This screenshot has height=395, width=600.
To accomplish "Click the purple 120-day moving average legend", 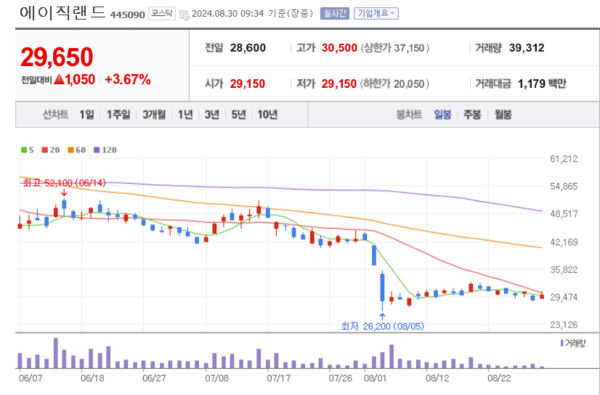I will coord(105,150).
